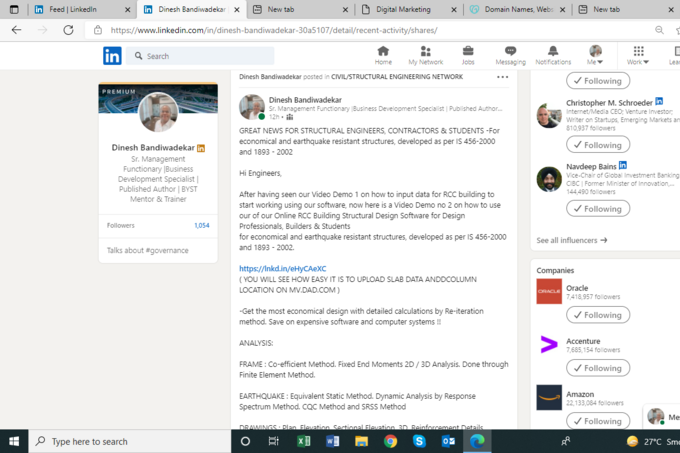Open Task View icon in taskbar
This screenshot has height=453, width=680.
[274, 441]
